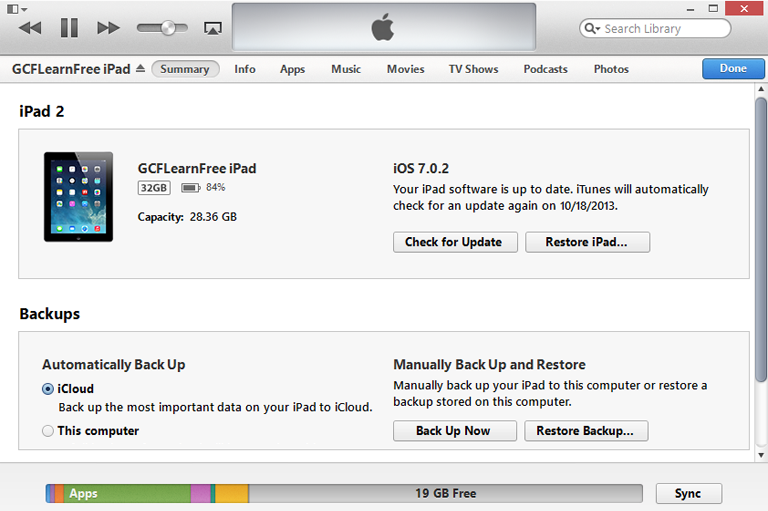This screenshot has height=511, width=768.
Task: Click the Back Up Now button
Action: [x=455, y=431]
